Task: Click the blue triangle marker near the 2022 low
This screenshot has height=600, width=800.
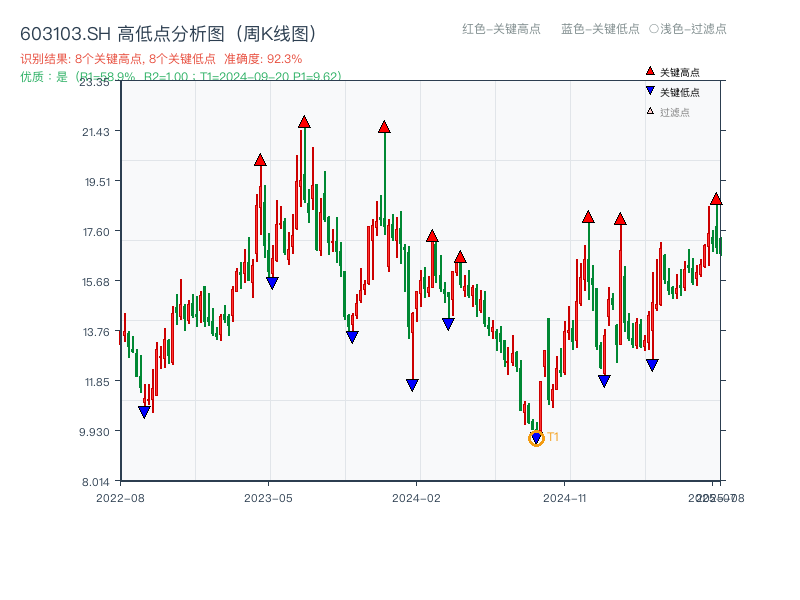Action: 145,410
